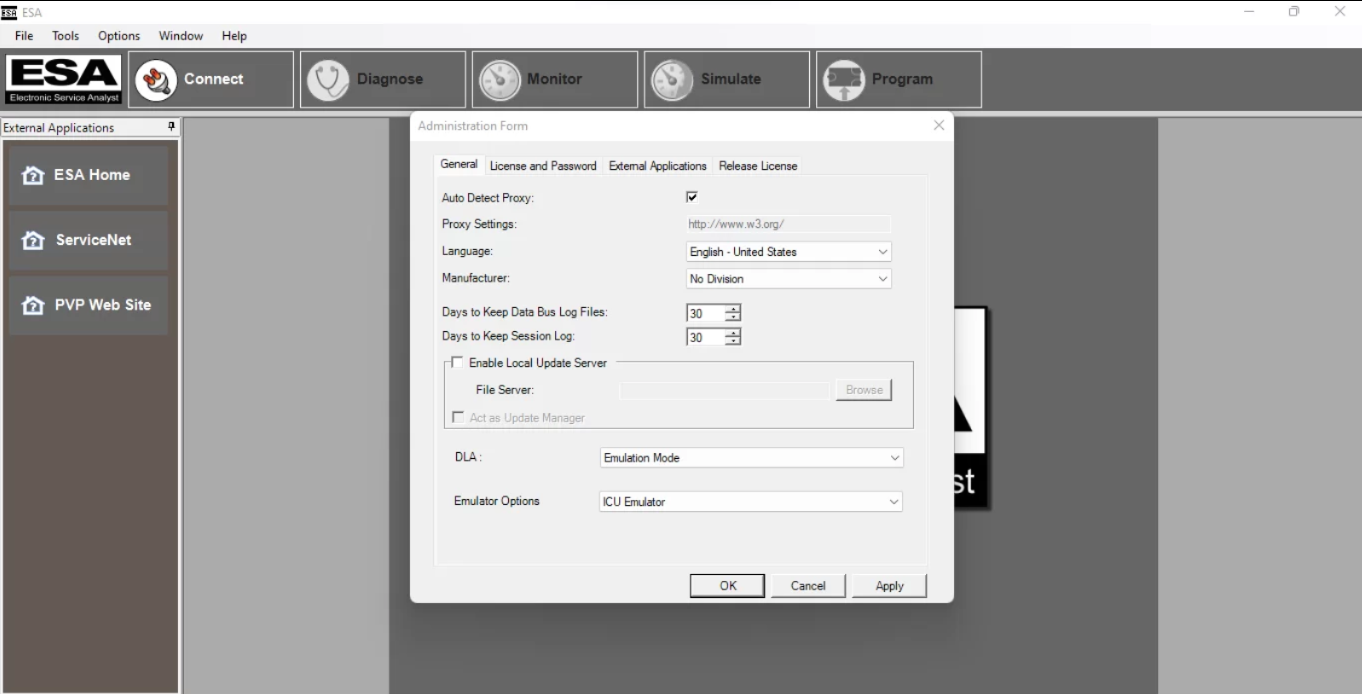Open the Connect section via its stethoscope icon
Screen dimensions: 1362x694
pyautogui.click(x=156, y=79)
